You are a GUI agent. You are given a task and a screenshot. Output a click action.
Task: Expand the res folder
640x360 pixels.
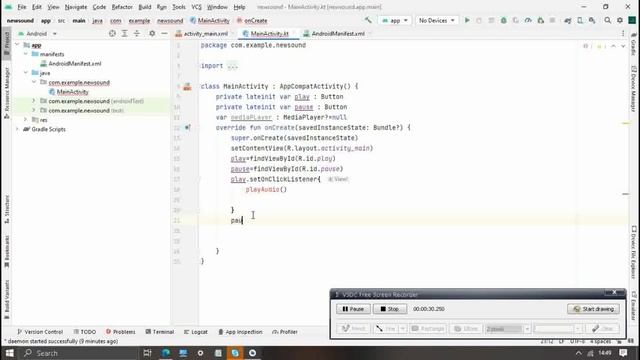pos(26,120)
